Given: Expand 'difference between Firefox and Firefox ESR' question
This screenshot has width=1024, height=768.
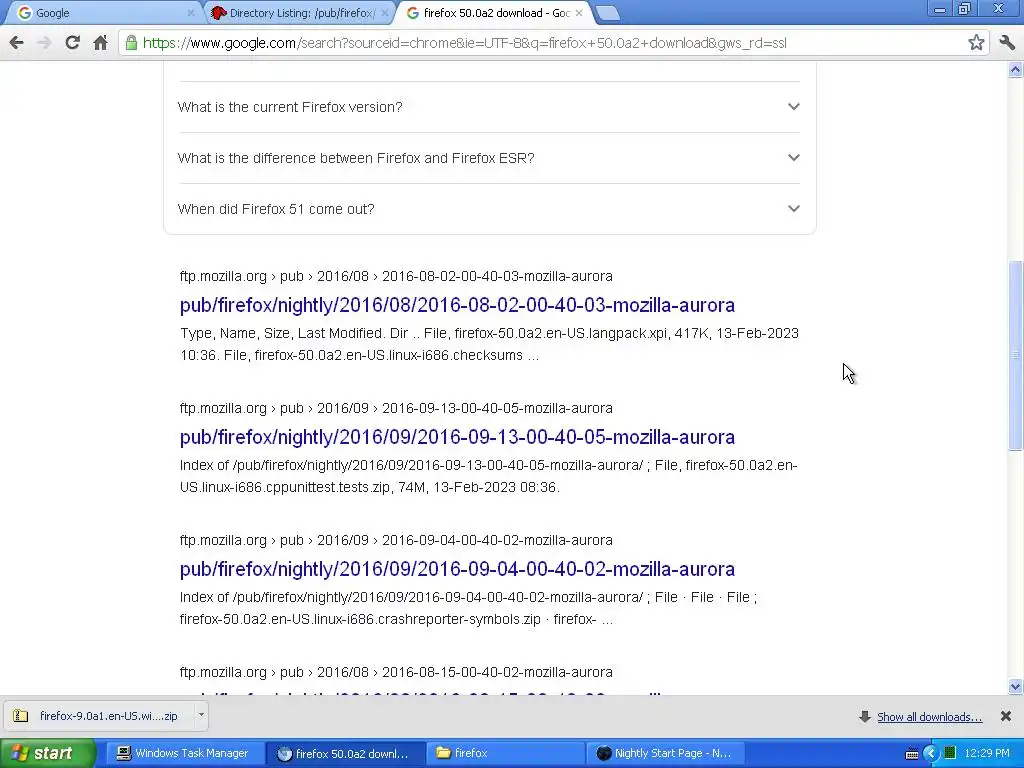Looking at the screenshot, I should tap(488, 158).
